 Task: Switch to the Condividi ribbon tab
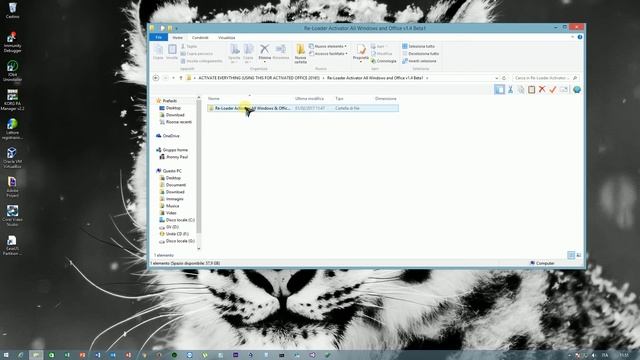200,38
